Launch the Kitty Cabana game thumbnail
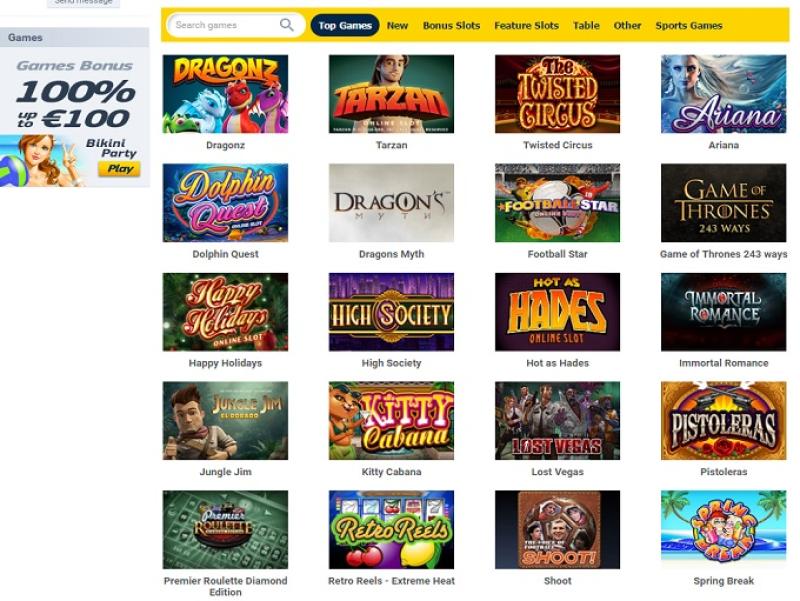Viewport: 800px width, 601px height. [x=391, y=420]
